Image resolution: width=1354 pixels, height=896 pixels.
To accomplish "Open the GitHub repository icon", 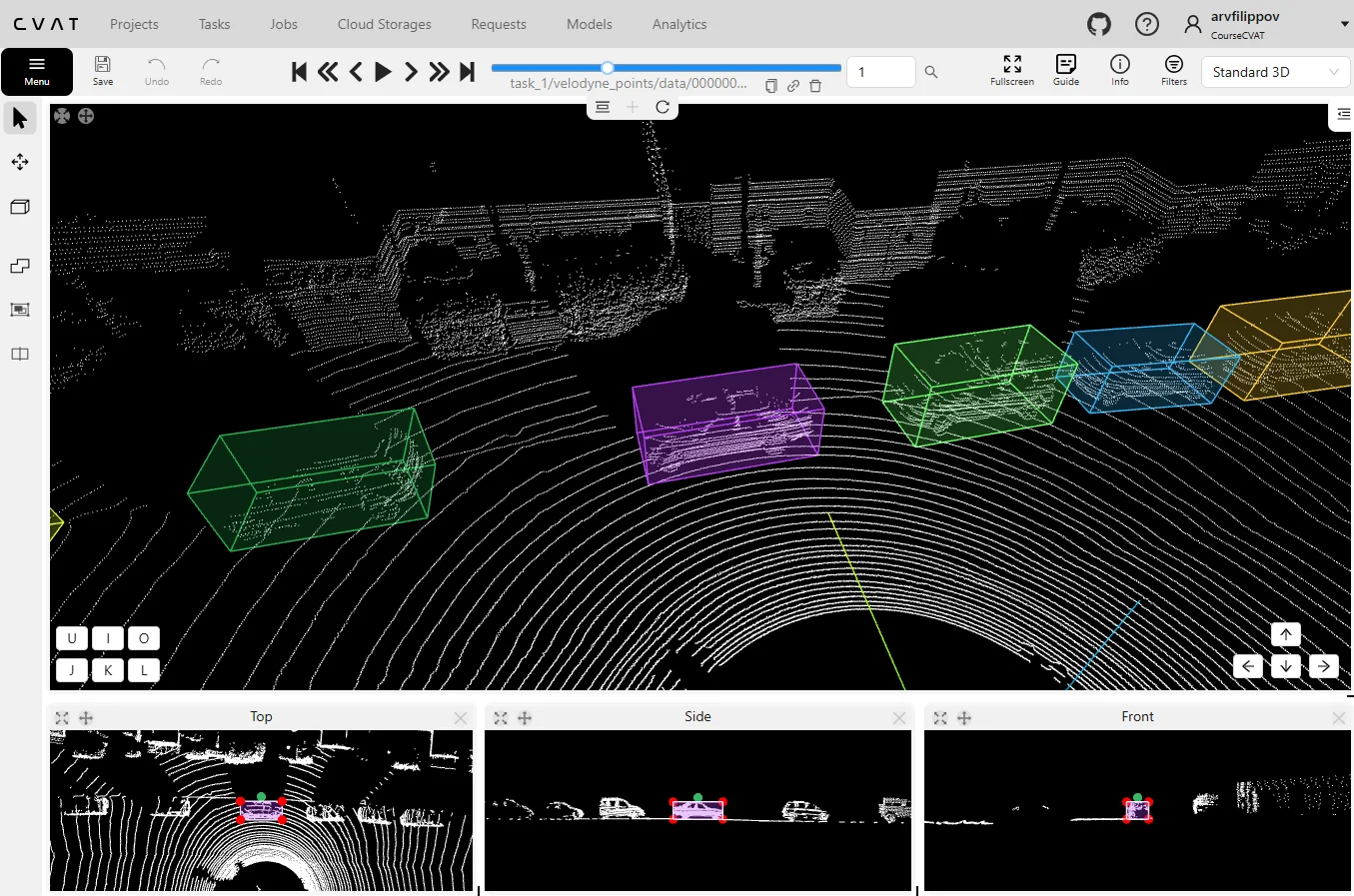I will click(1099, 24).
